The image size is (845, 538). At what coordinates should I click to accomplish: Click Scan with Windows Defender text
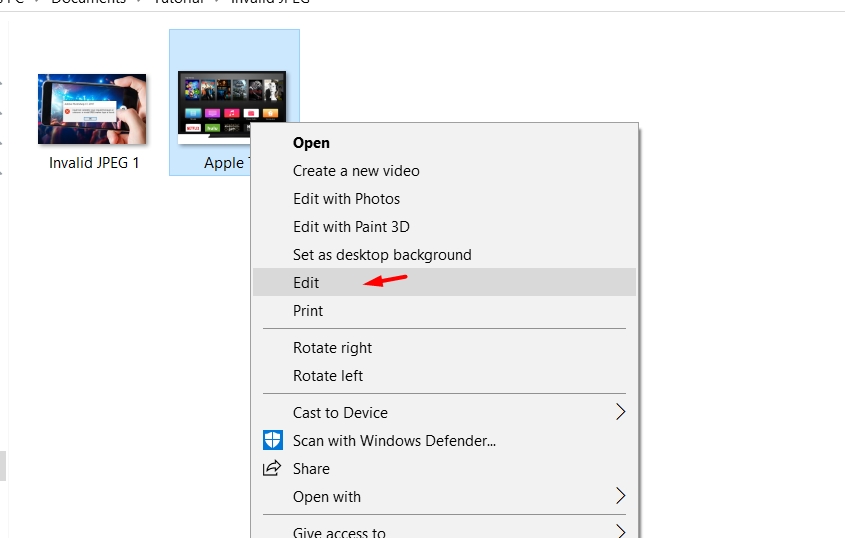(x=394, y=441)
